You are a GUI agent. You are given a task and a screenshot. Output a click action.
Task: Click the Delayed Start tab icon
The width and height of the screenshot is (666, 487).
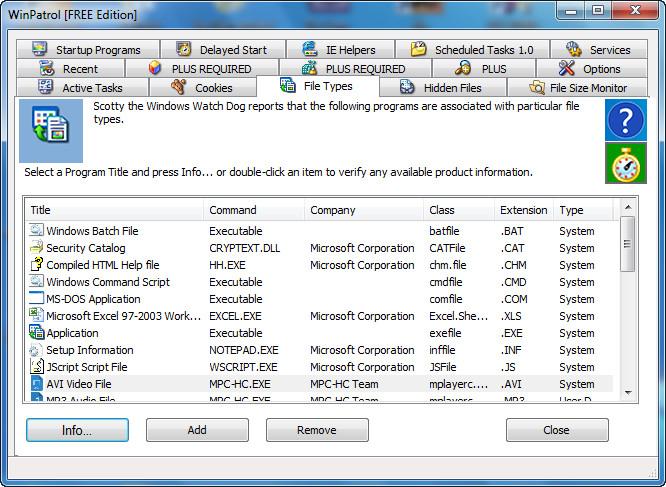coord(183,49)
